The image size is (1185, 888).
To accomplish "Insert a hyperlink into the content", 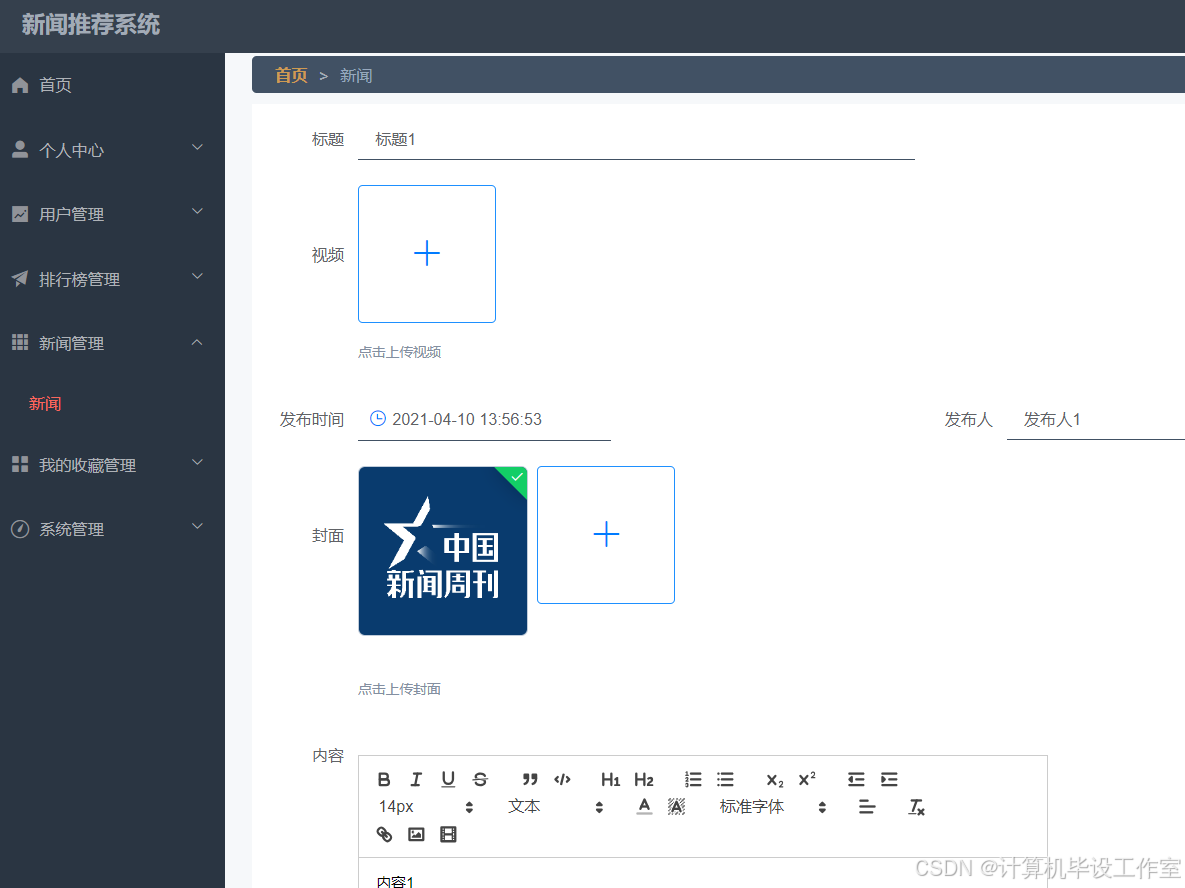I will (x=384, y=833).
